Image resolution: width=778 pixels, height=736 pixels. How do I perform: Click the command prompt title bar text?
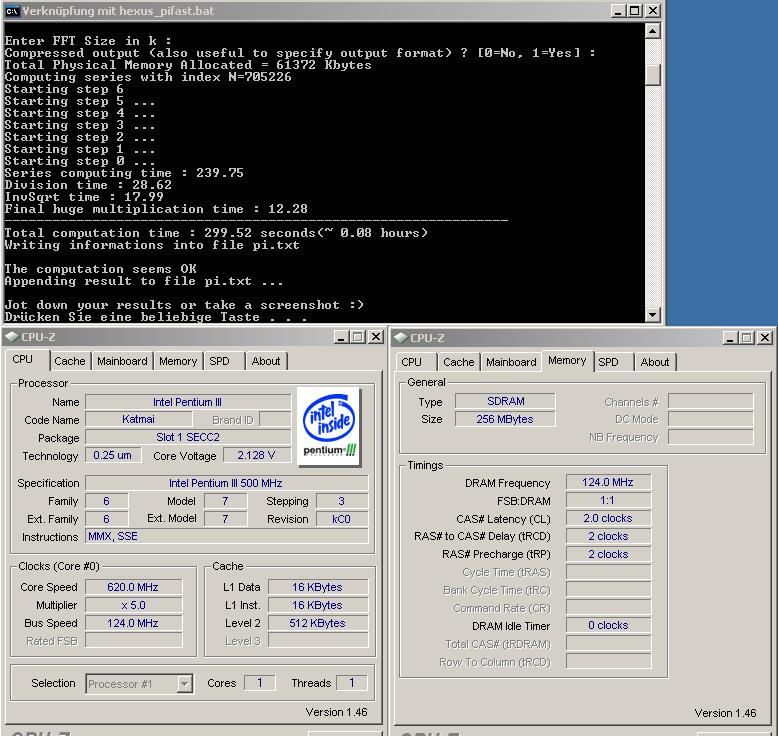click(118, 11)
